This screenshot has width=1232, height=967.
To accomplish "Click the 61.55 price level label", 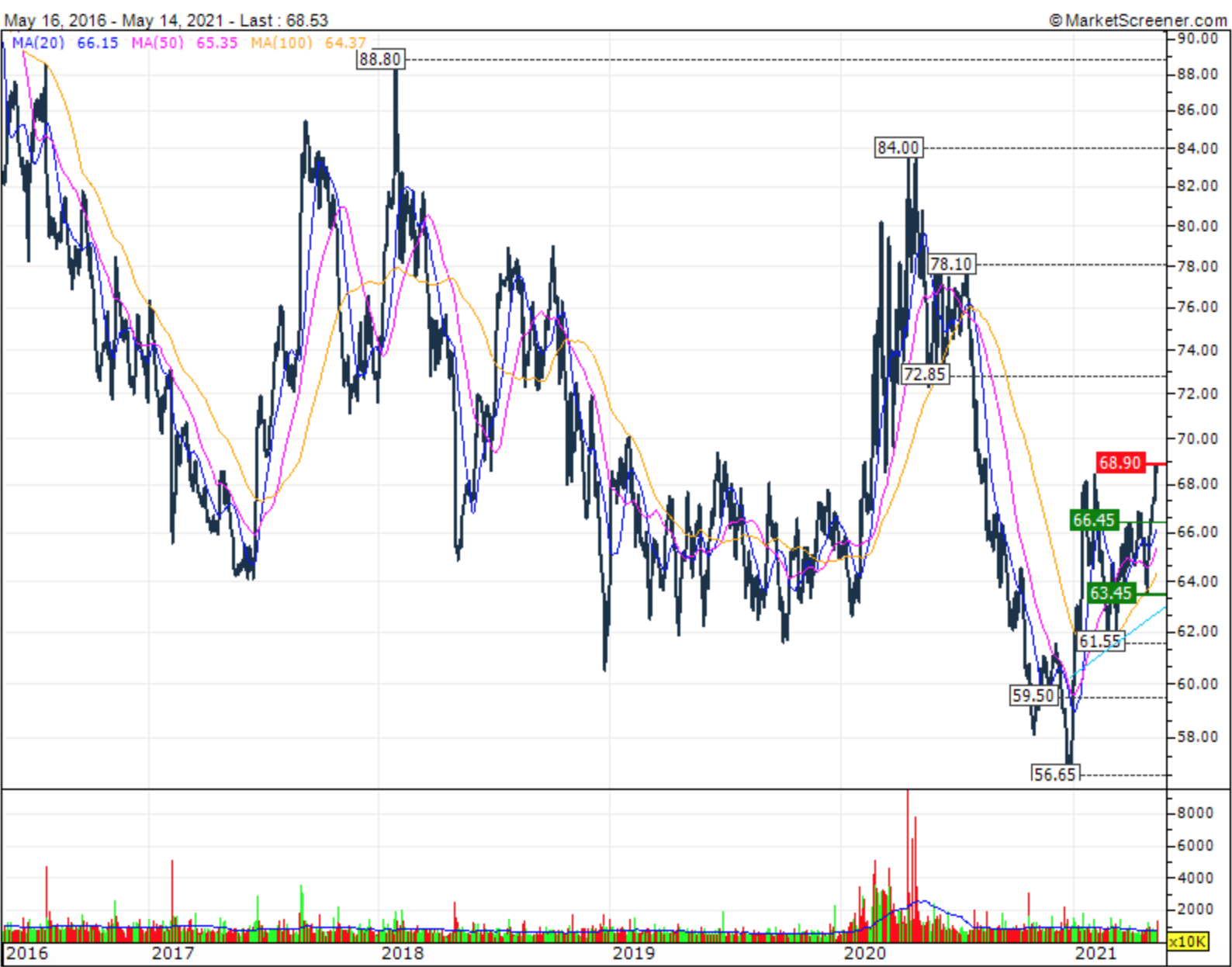I will [x=1101, y=641].
